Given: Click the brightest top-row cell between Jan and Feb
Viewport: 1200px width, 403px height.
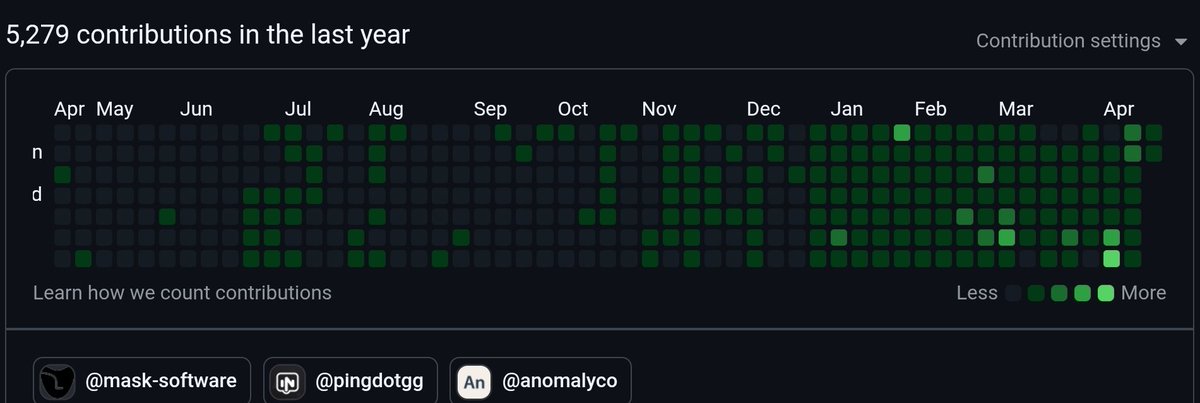Looking at the screenshot, I should [x=902, y=133].
